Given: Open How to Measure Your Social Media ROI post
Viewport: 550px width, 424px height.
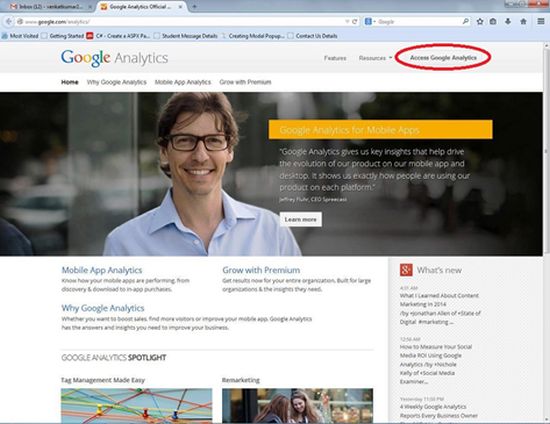Looking at the screenshot, I should click(436, 364).
